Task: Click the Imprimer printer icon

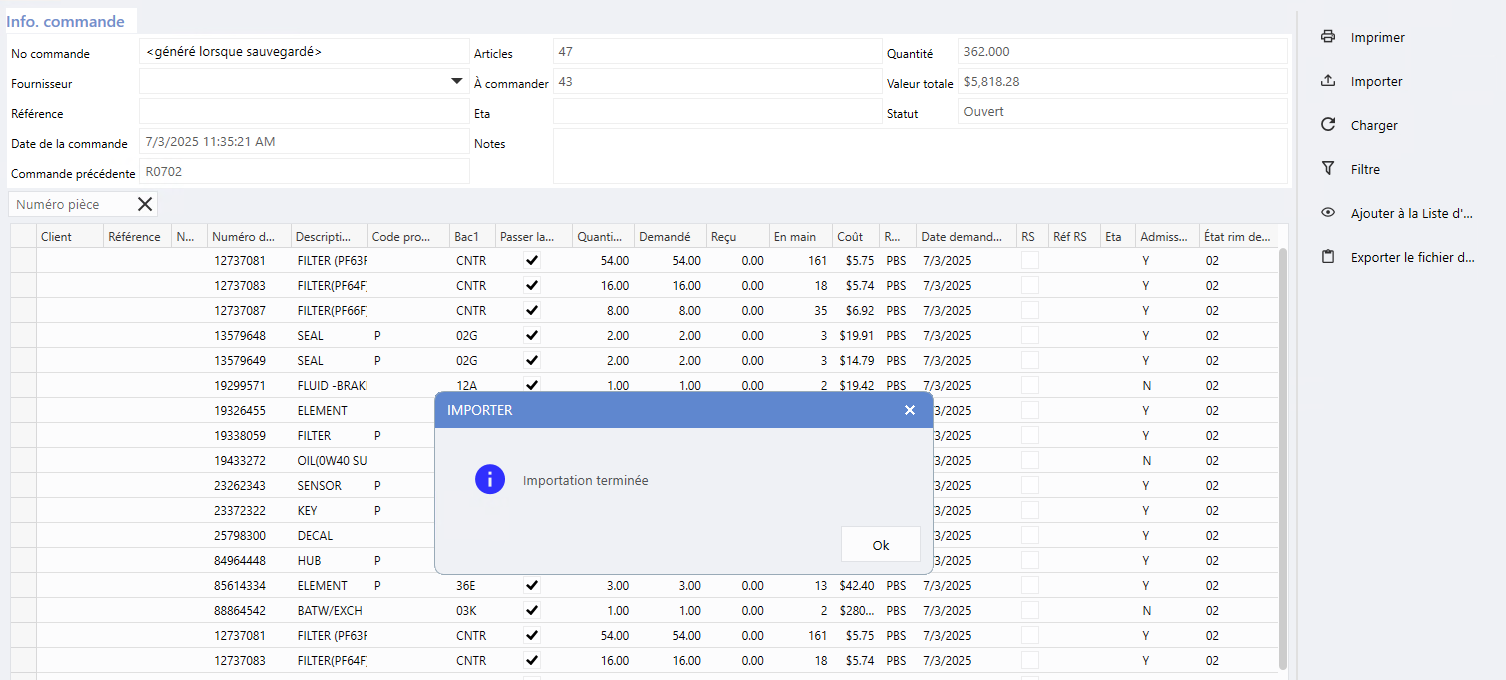Action: click(x=1328, y=37)
